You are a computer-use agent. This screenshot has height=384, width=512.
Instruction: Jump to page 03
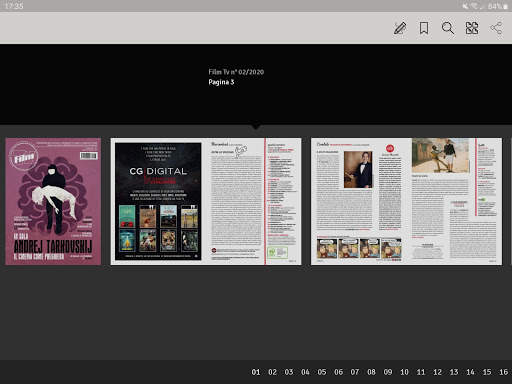(289, 372)
